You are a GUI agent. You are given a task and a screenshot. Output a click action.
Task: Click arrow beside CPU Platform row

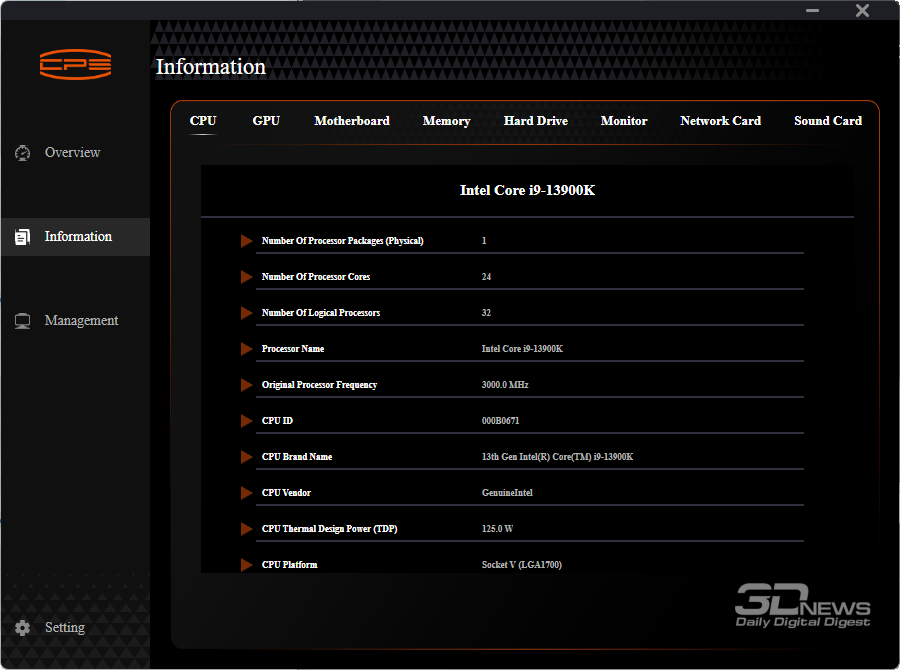point(246,565)
